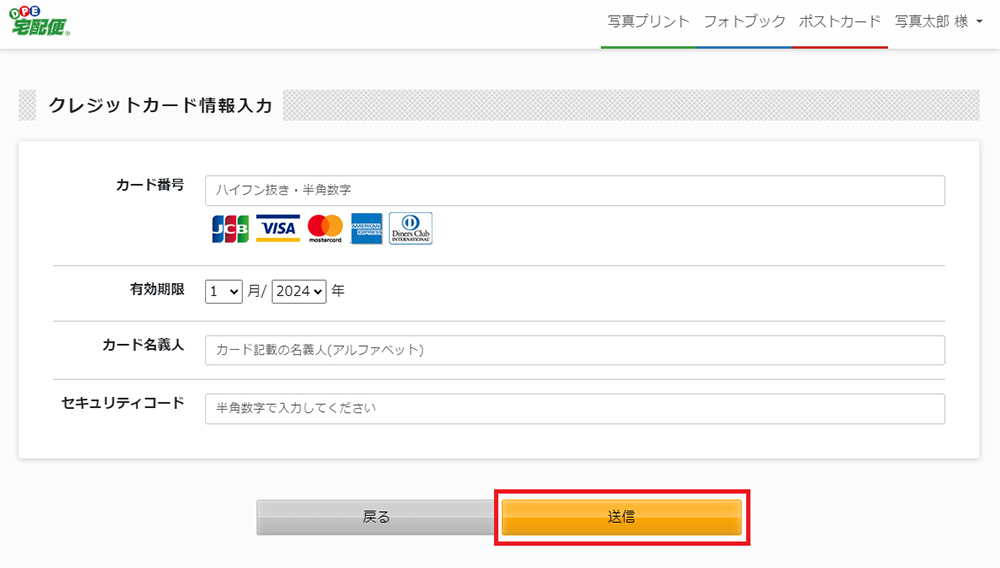1000x568 pixels.
Task: Go to the ポストカード menu item
Action: (x=840, y=22)
